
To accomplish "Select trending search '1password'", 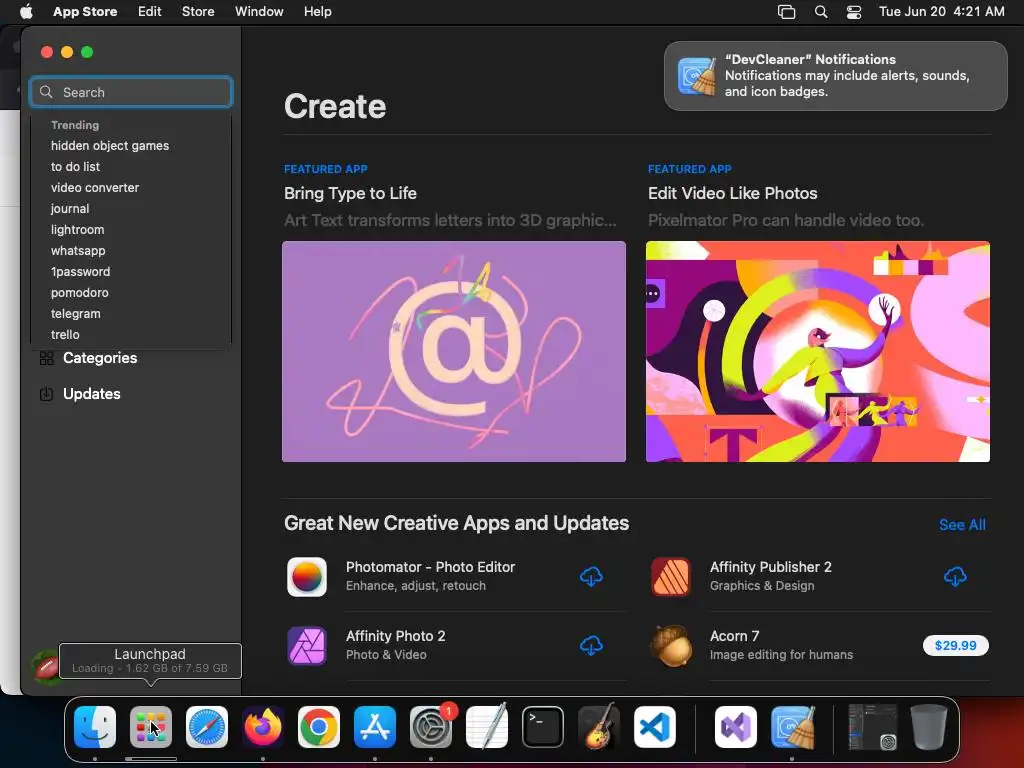I will 80,272.
